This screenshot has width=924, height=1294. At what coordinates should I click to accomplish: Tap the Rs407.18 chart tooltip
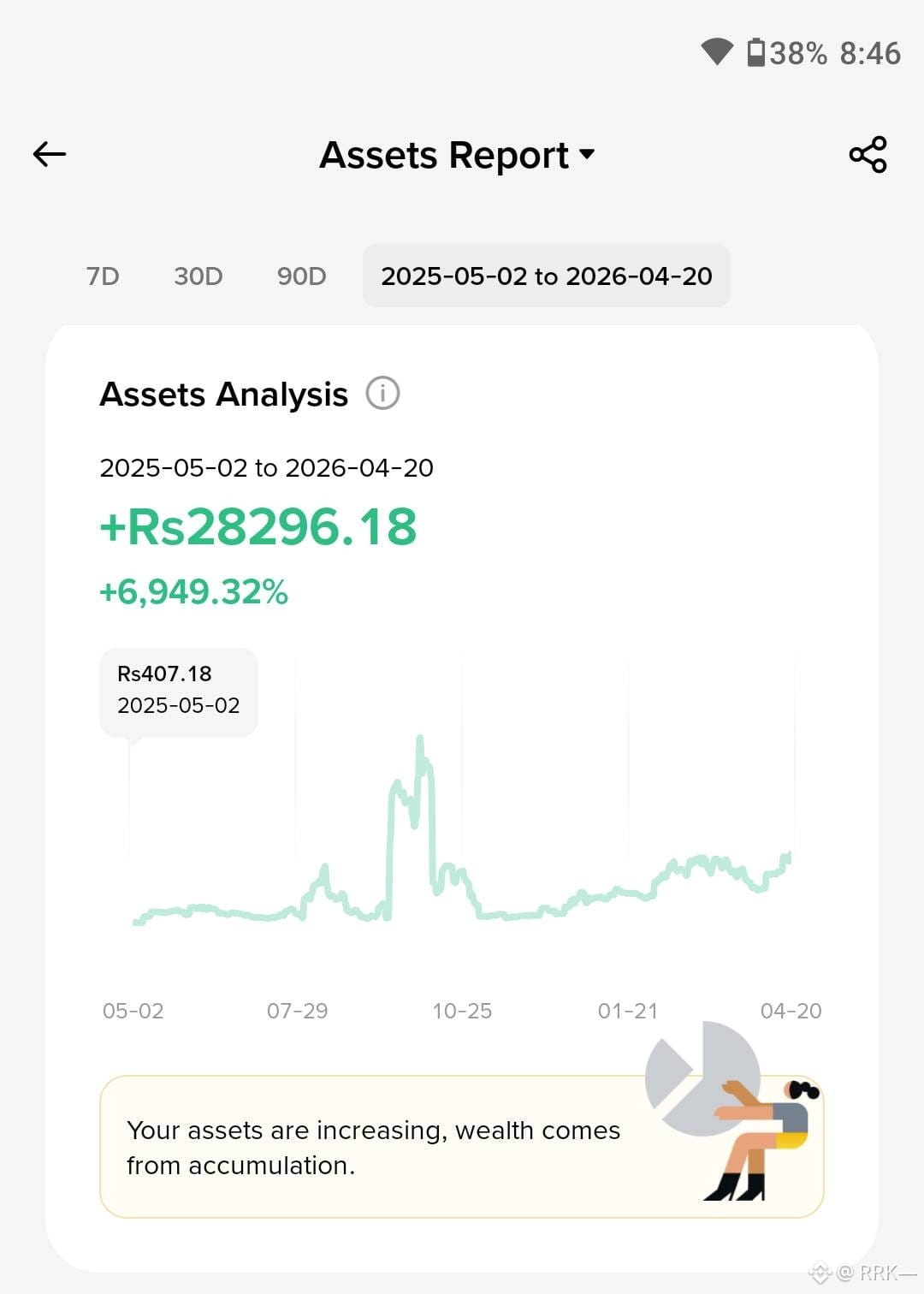pos(179,692)
